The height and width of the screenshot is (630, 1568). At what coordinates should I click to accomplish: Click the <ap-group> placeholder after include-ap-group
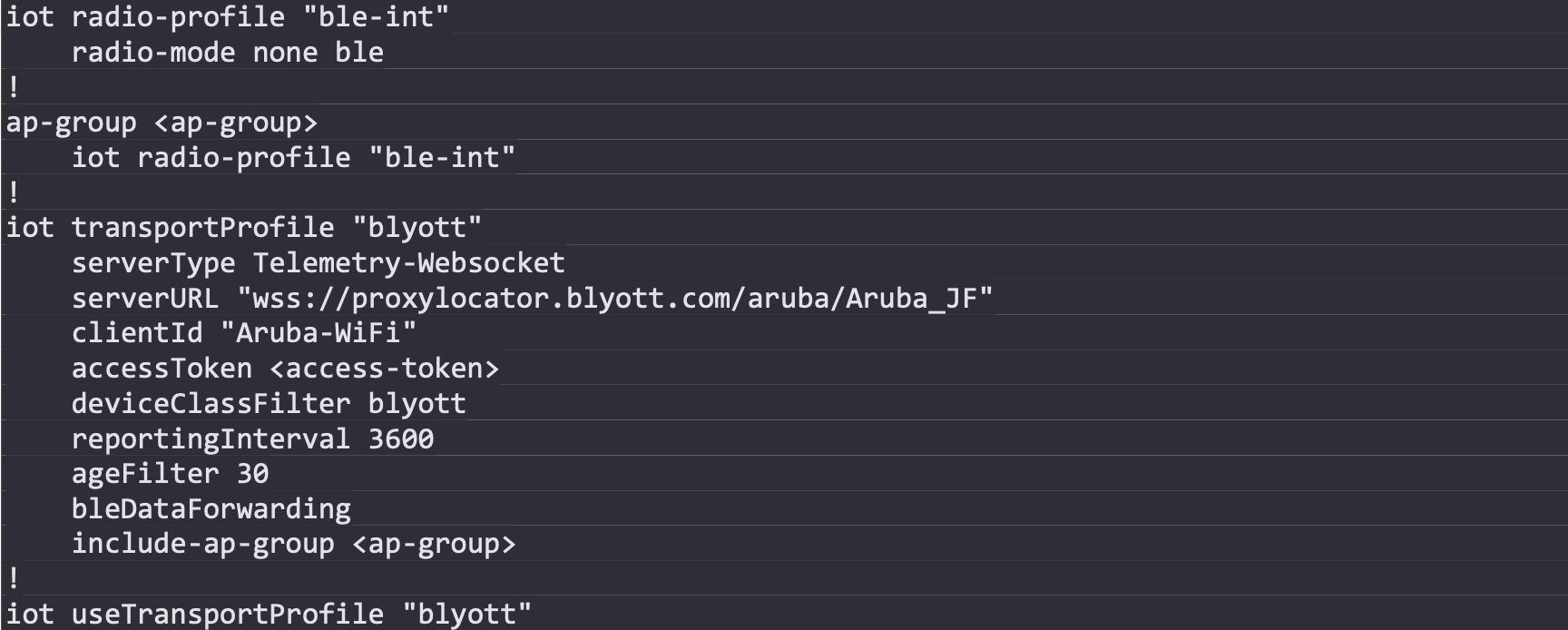434,544
